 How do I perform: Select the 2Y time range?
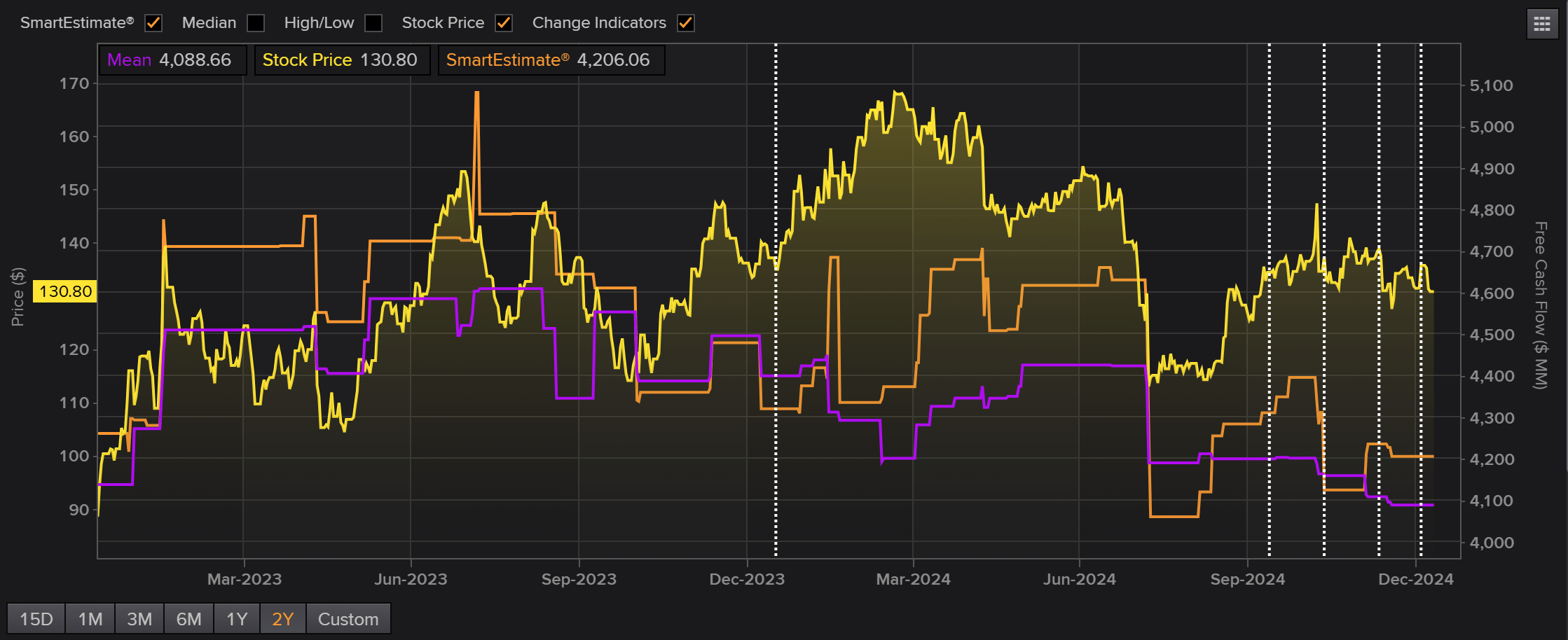pos(282,619)
